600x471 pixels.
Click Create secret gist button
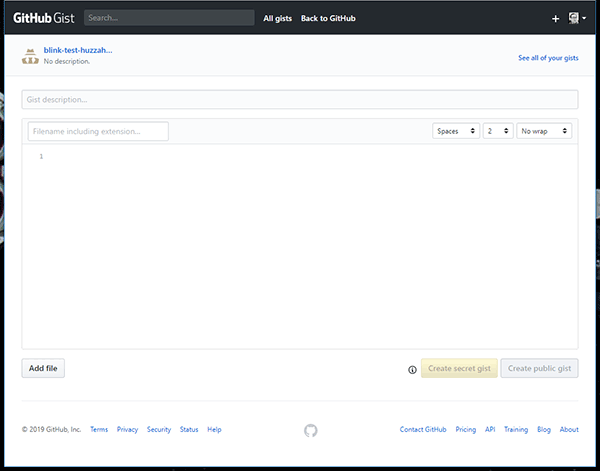coord(459,368)
